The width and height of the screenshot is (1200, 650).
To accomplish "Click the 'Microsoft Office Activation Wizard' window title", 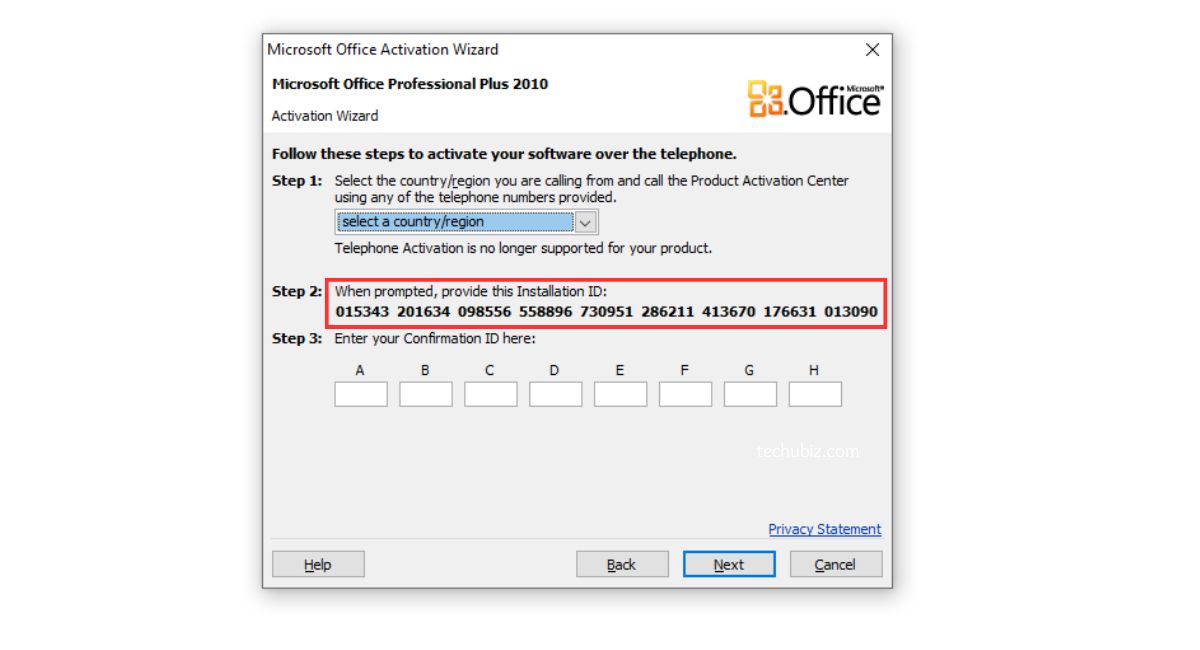I will [x=383, y=49].
